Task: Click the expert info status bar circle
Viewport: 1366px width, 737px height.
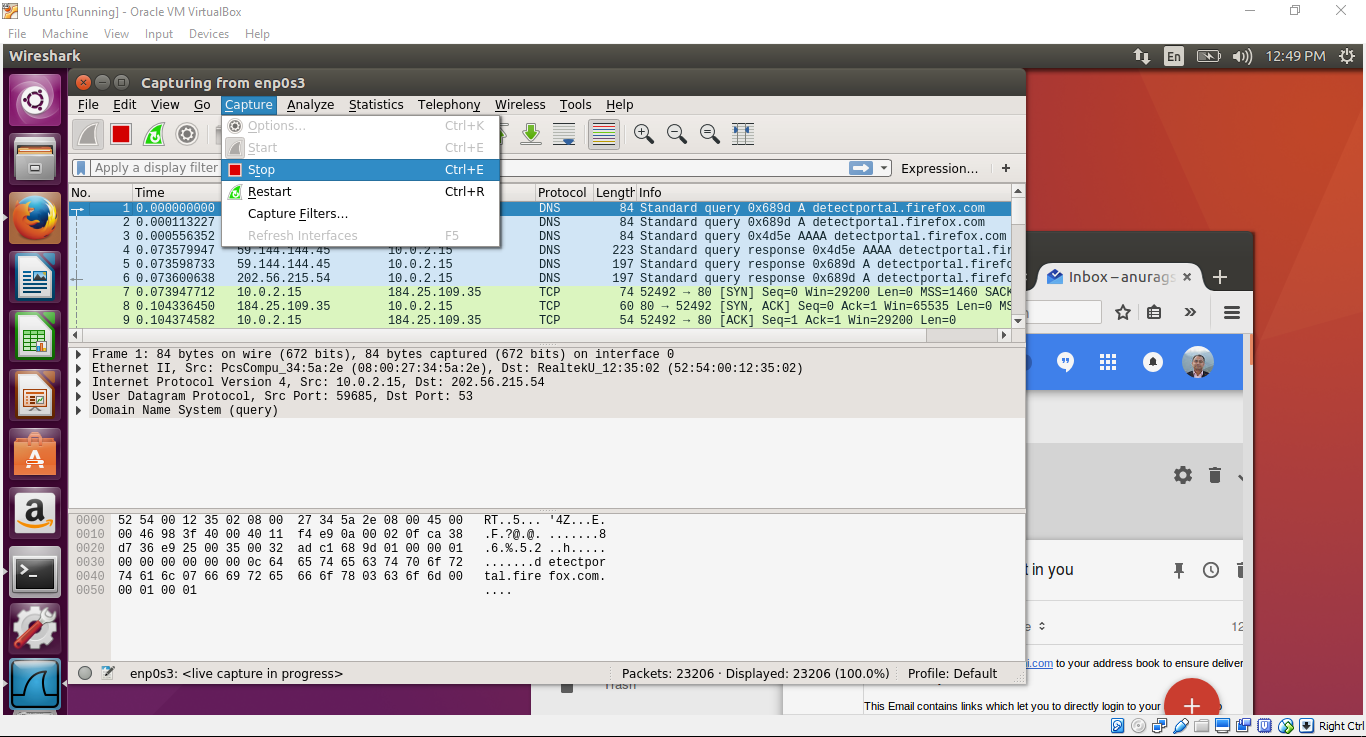Action: (85, 674)
